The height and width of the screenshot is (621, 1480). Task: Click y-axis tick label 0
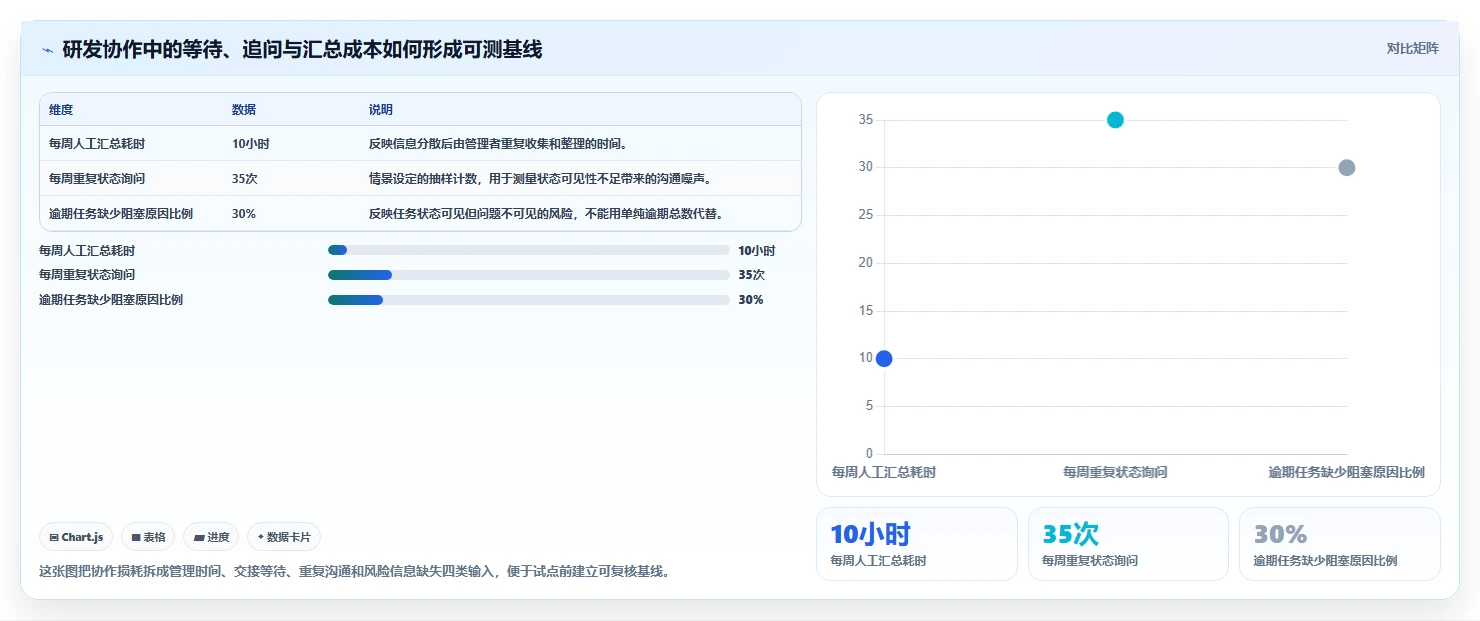point(869,454)
